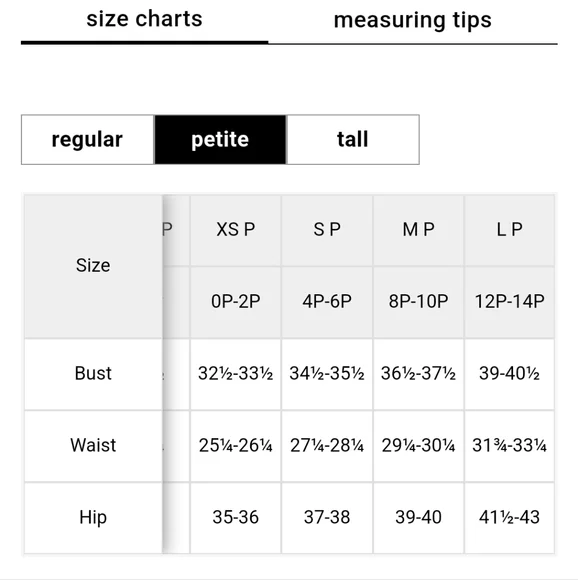Select the 8P-10P size cell
The height and width of the screenshot is (580, 578).
(x=418, y=302)
